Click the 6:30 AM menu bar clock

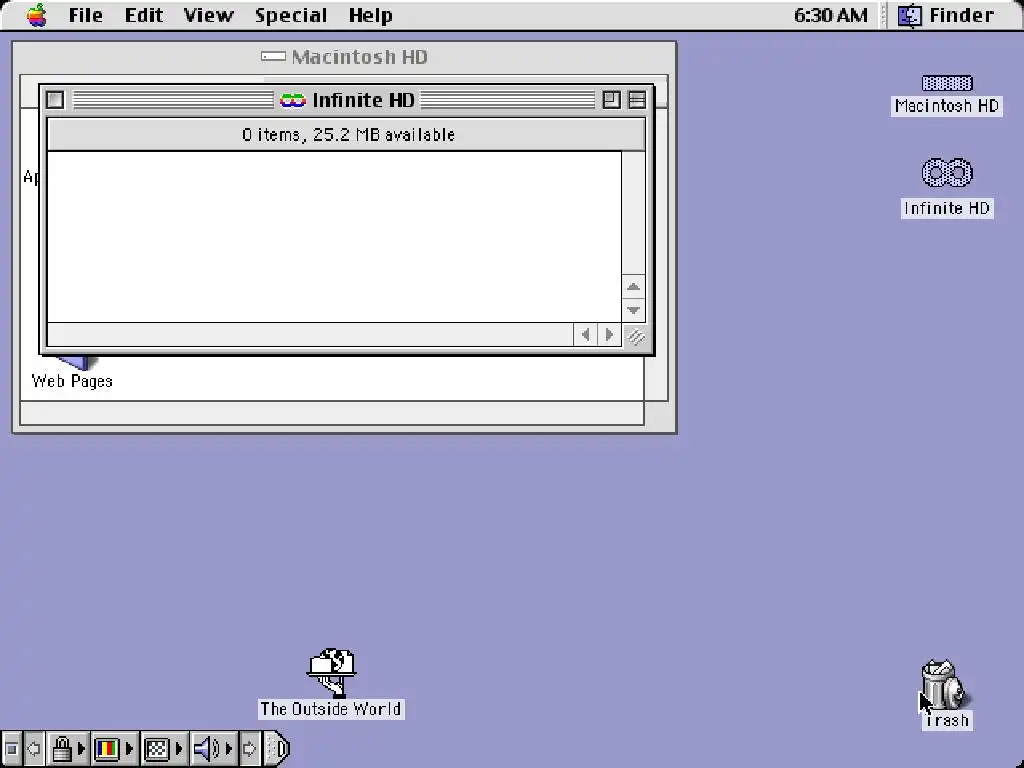point(831,15)
